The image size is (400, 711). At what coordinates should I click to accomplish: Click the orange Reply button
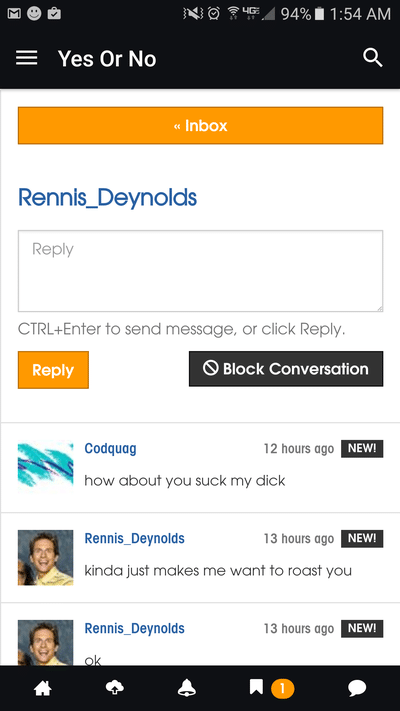click(x=54, y=370)
